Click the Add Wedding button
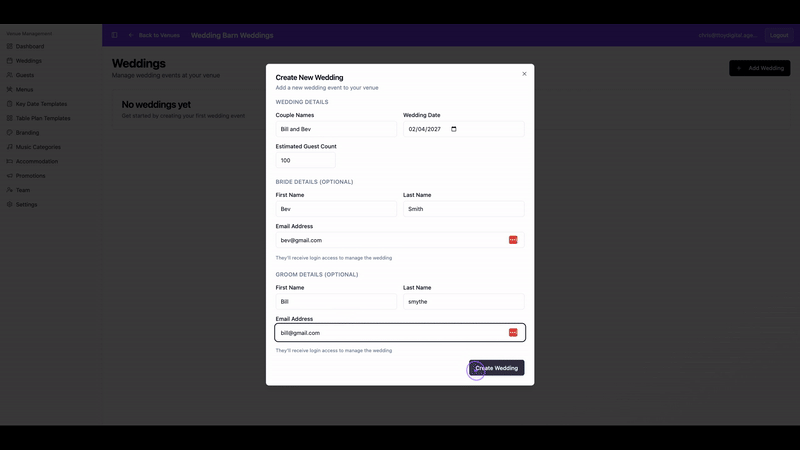The width and height of the screenshot is (800, 450). click(760, 68)
